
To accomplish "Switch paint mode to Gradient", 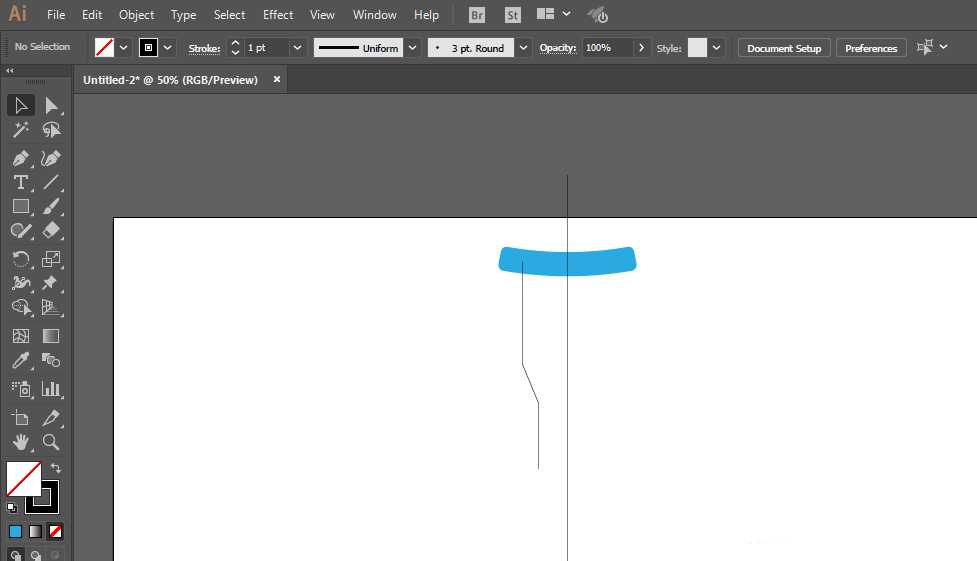I will click(x=35, y=531).
